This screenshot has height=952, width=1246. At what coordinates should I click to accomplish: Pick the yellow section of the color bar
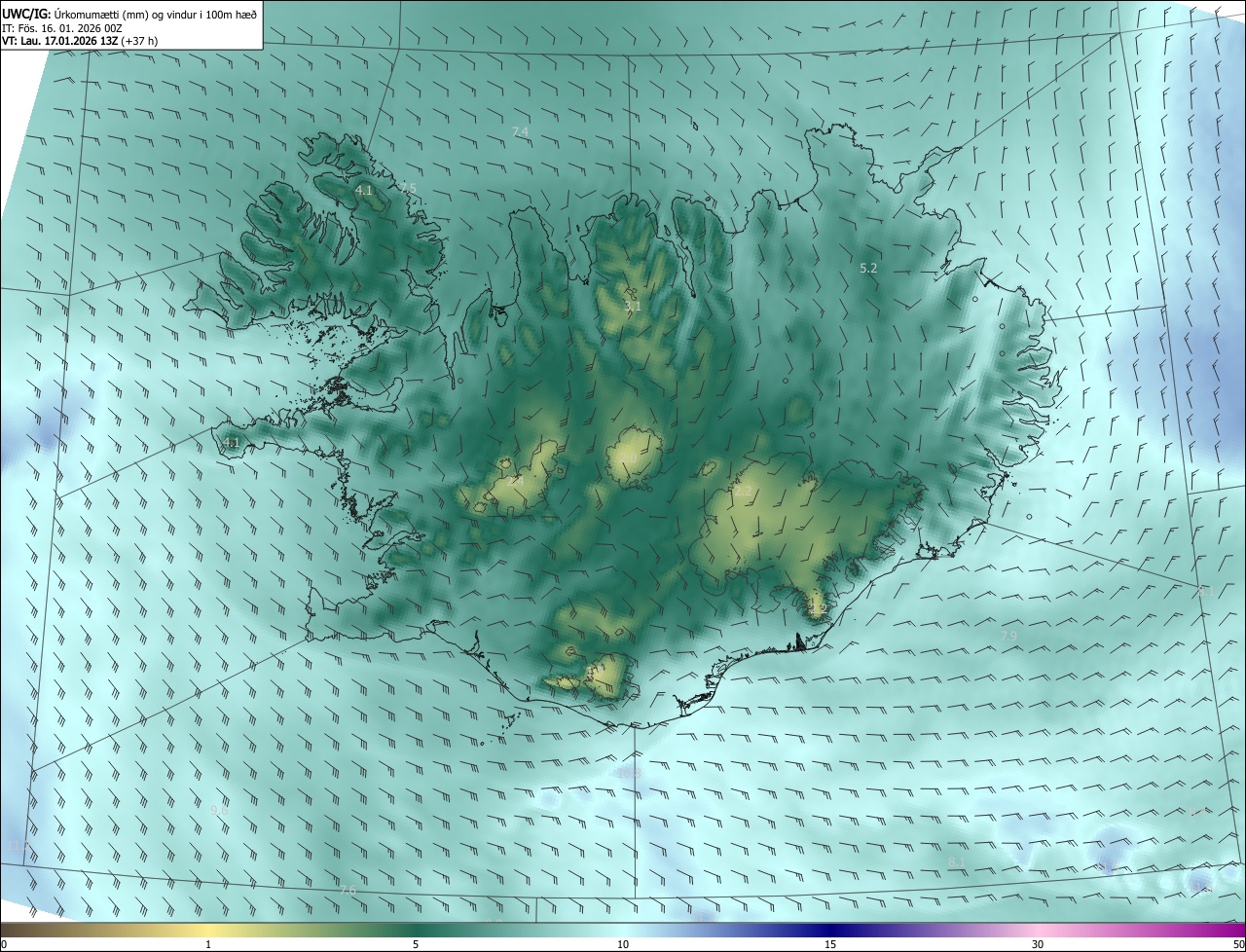pos(208,930)
